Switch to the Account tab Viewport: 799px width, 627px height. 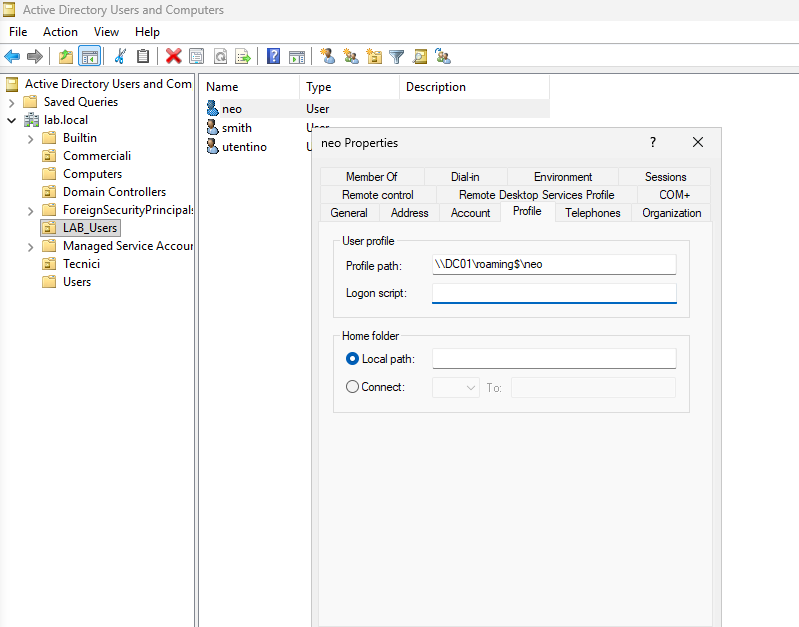(470, 213)
